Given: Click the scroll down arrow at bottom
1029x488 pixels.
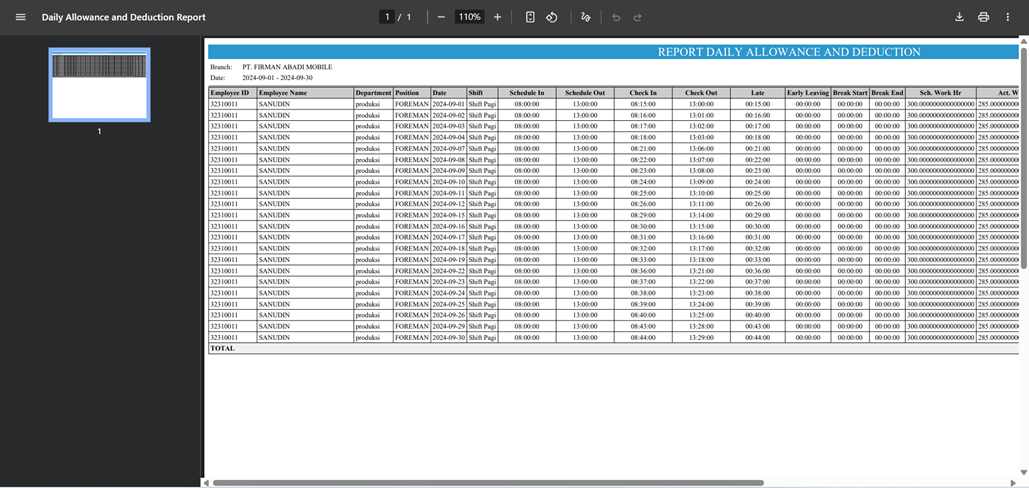Looking at the screenshot, I should point(1024,472).
